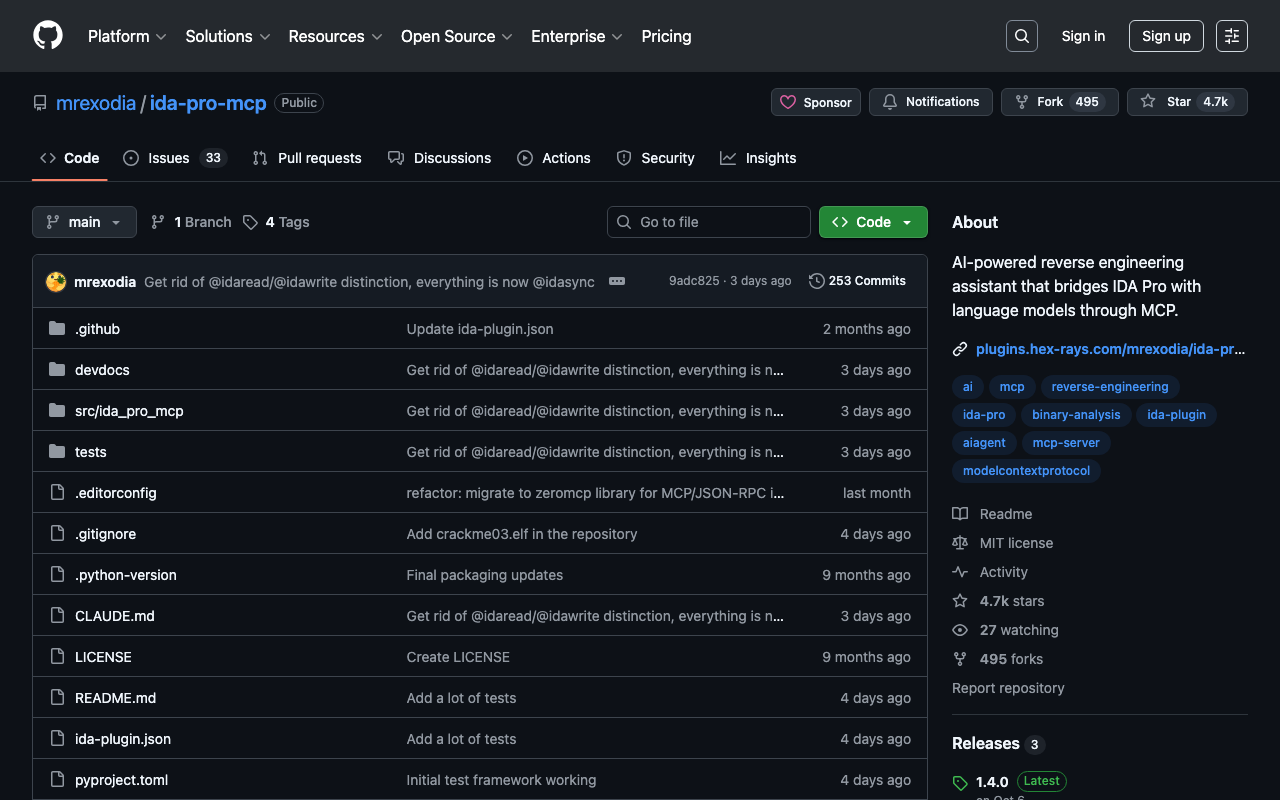
Task: Open the search magnifier icon
Action: [x=1021, y=36]
